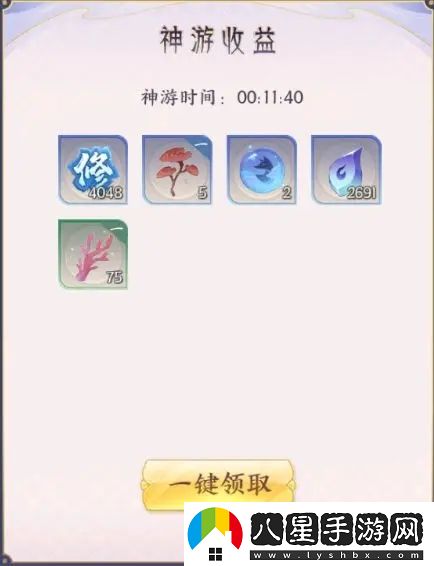Click the 八星手游网 watermark text
Screen dimensions: 434x566
(x=337, y=528)
